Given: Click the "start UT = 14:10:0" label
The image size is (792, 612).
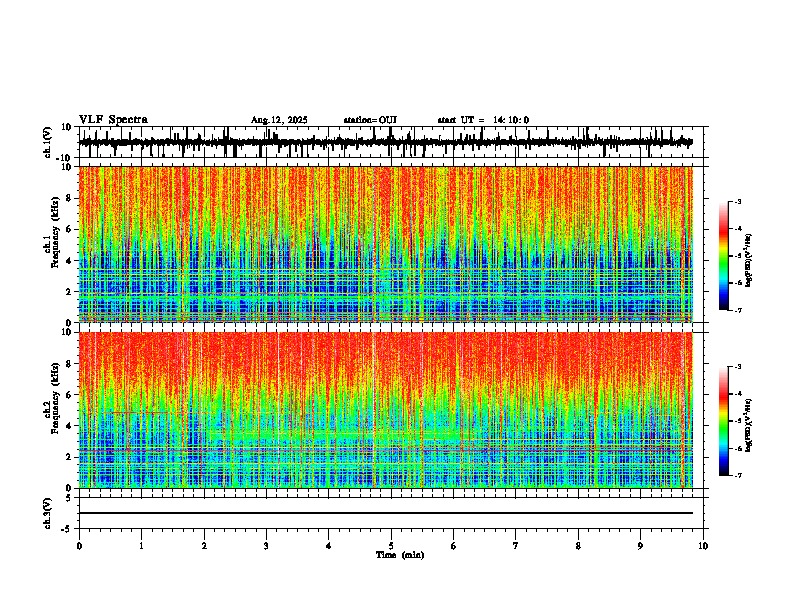Looking at the screenshot, I should coord(483,120).
